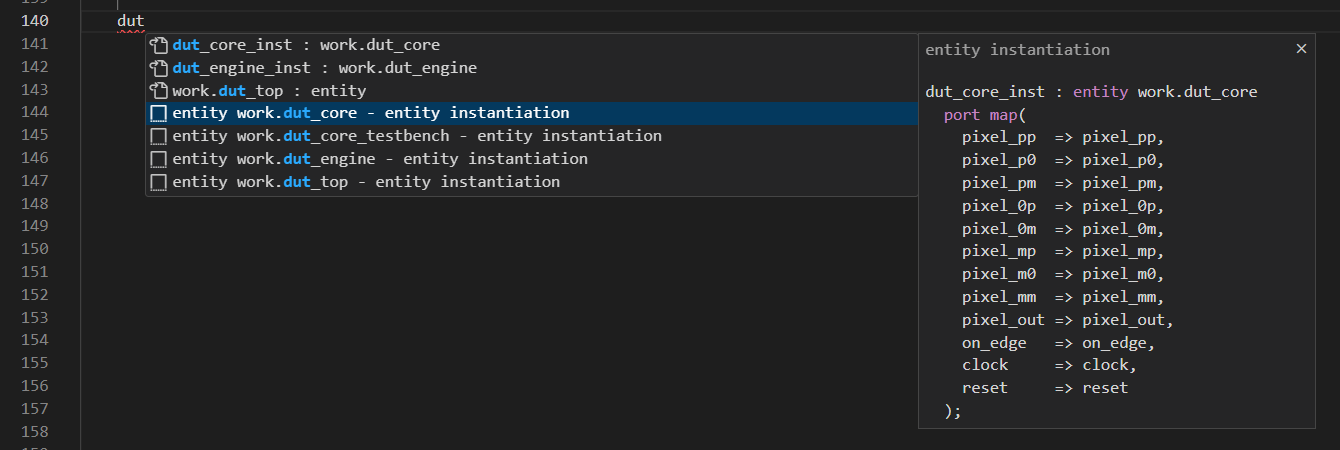The width and height of the screenshot is (1340, 450).
Task: Click snippet icon for work.dut_top instantiation
Action: [158, 182]
